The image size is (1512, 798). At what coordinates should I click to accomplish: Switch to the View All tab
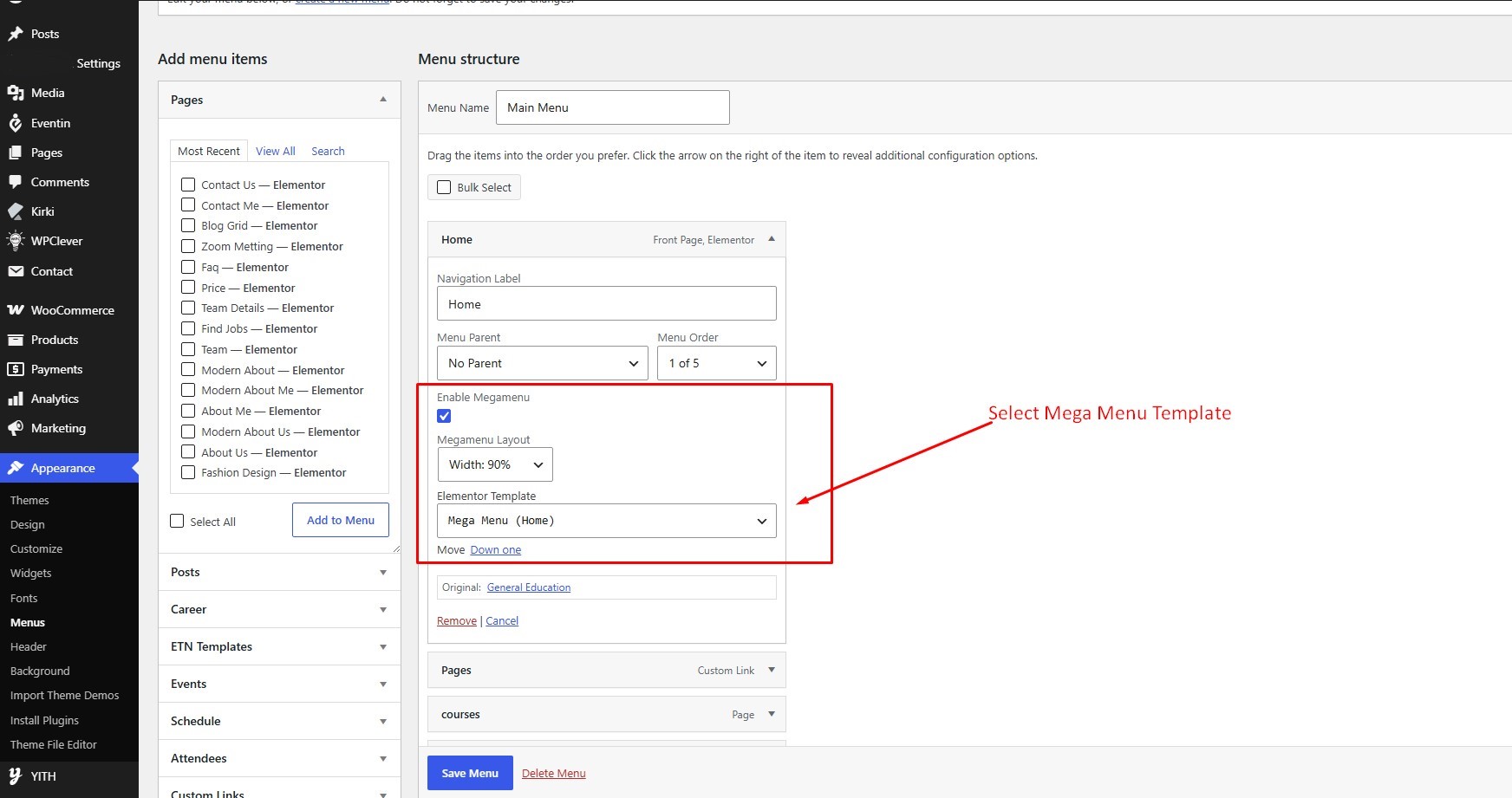click(276, 151)
